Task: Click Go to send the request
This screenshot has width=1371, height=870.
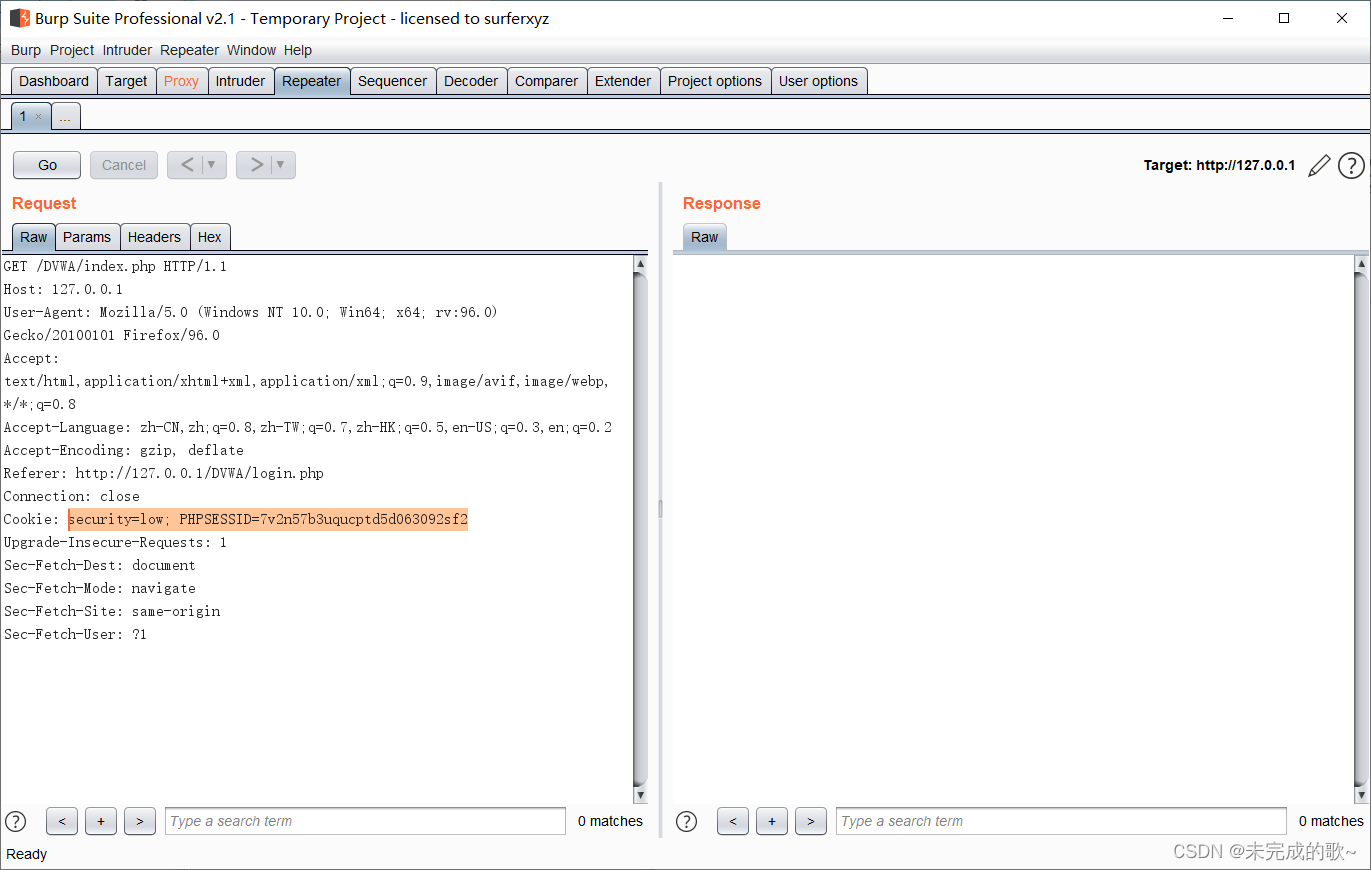Action: tap(47, 165)
